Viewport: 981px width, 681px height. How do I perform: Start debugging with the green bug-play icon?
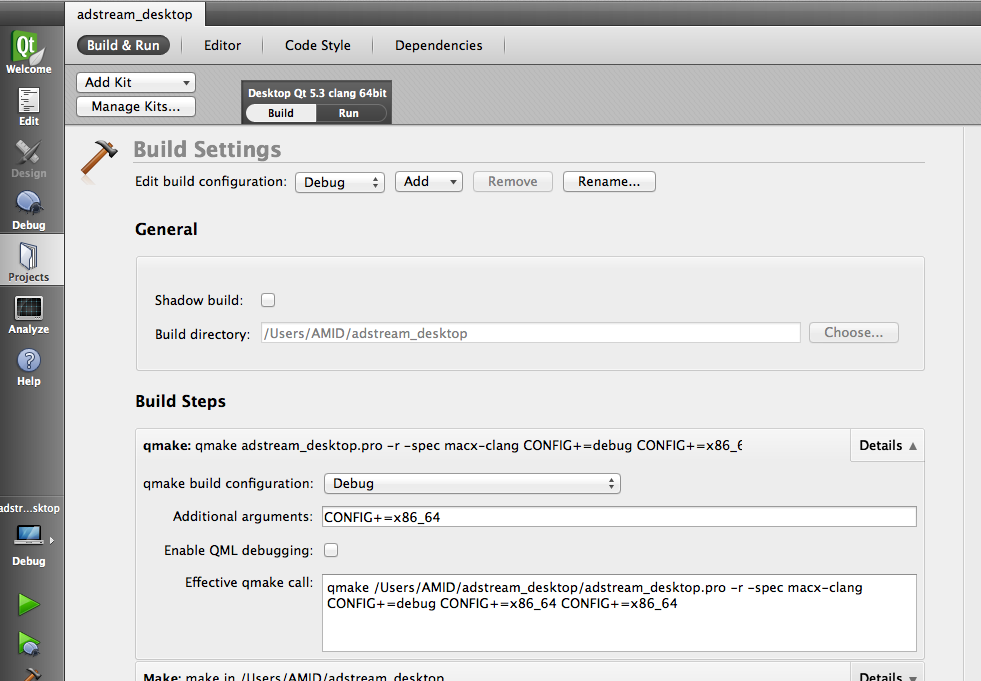point(29,643)
